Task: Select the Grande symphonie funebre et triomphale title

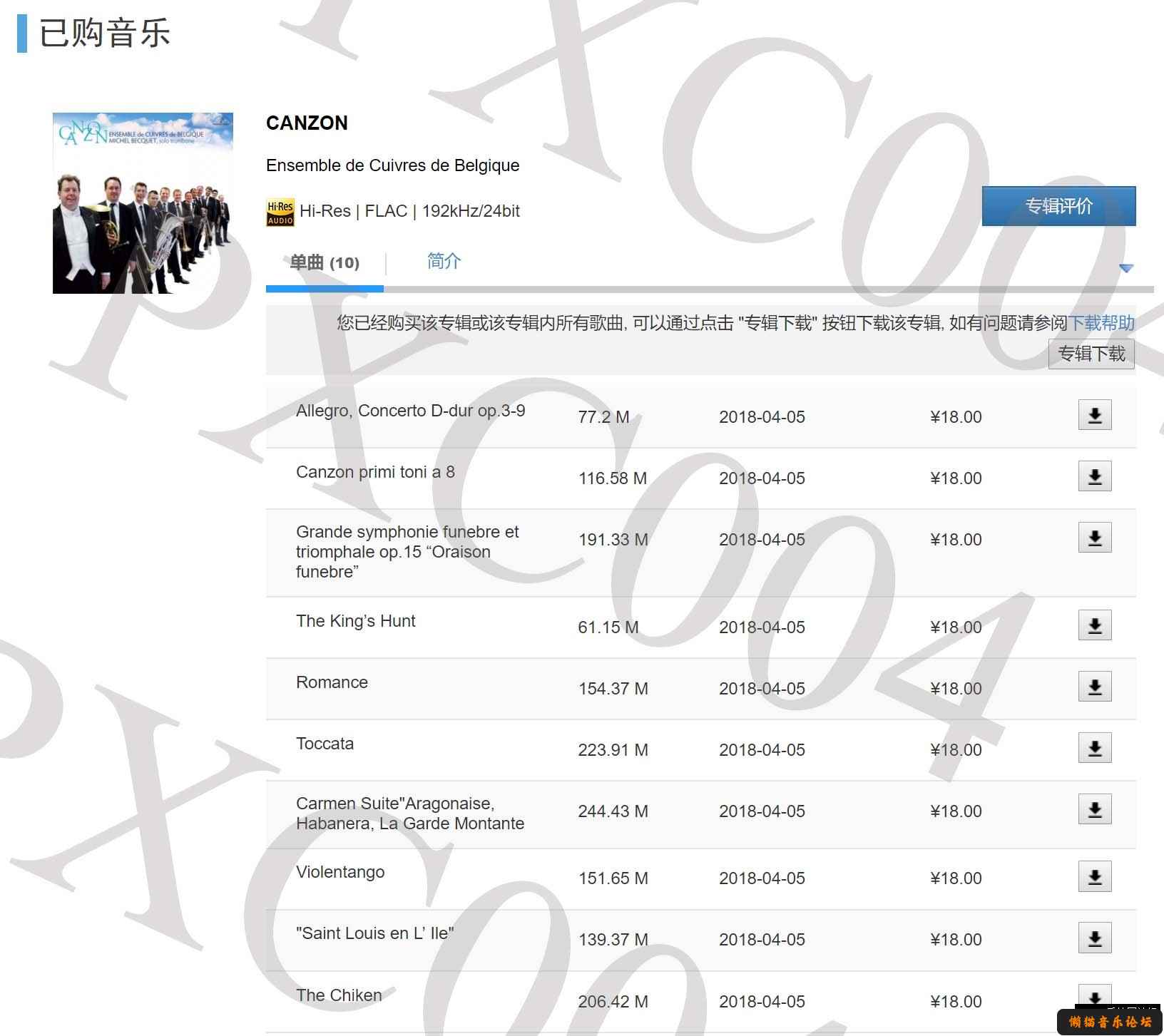Action: tap(407, 551)
